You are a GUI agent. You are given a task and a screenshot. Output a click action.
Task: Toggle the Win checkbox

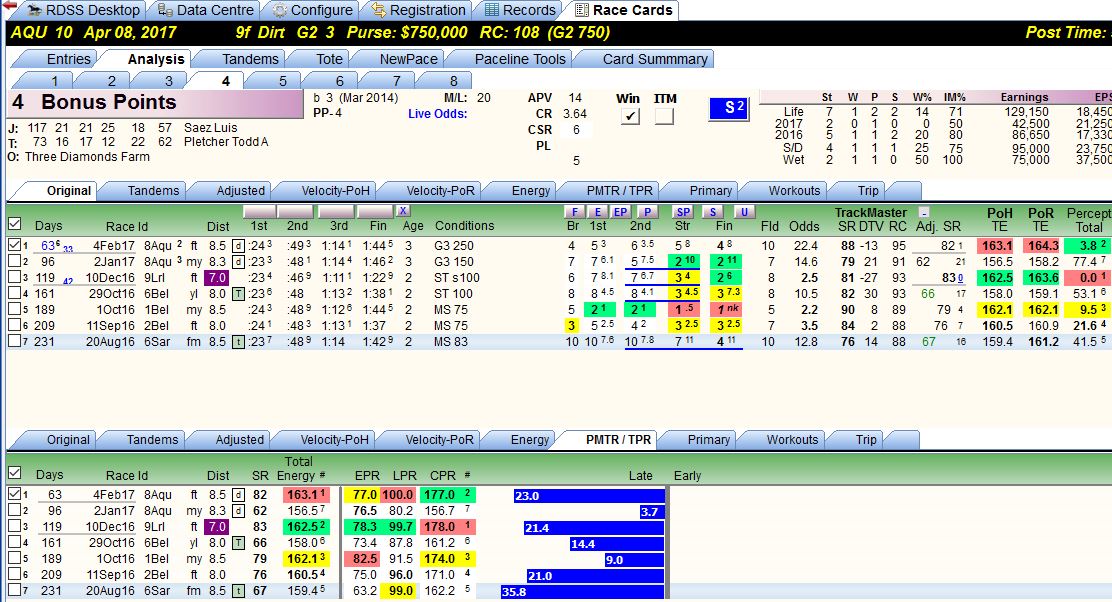tap(629, 116)
